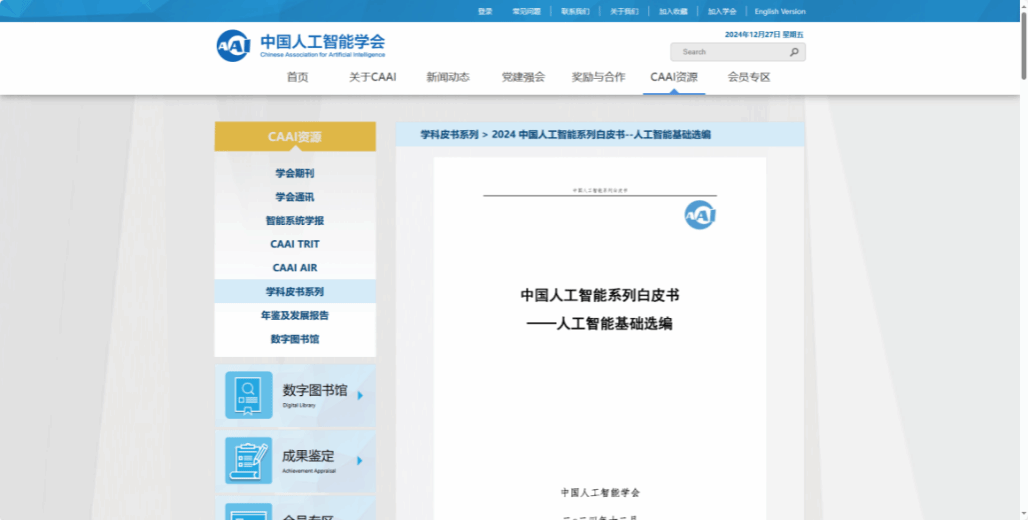
Task: Go to the 首页 home tab
Action: pos(297,77)
